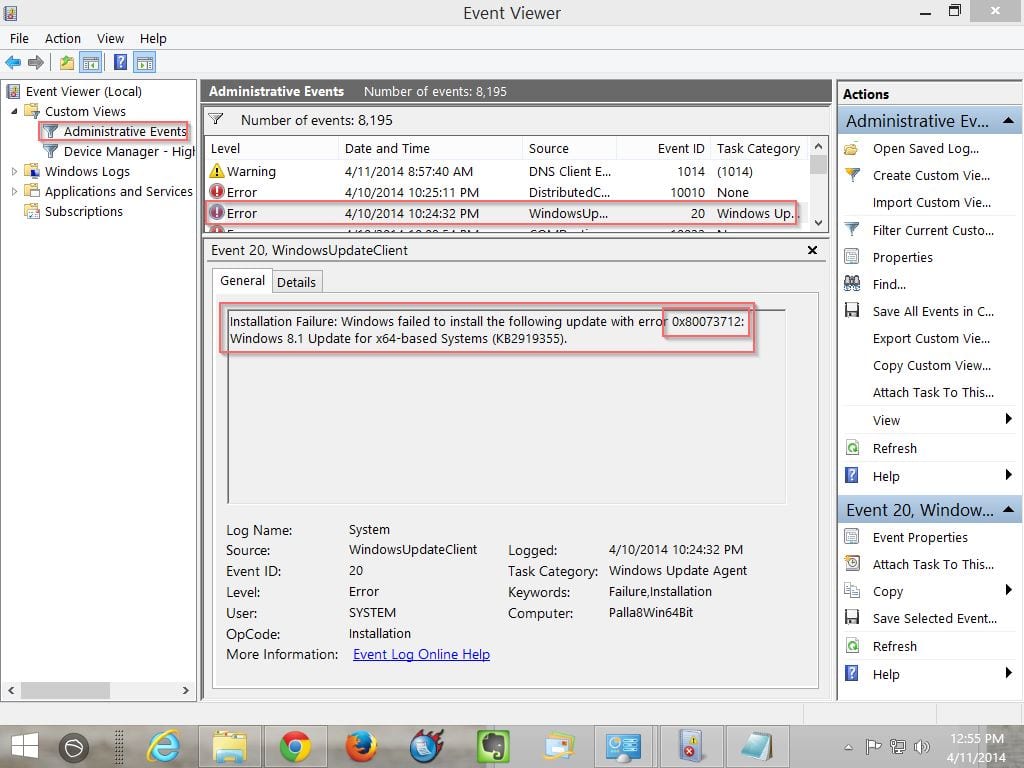Open the Action menu
This screenshot has height=768, width=1024.
[63, 39]
